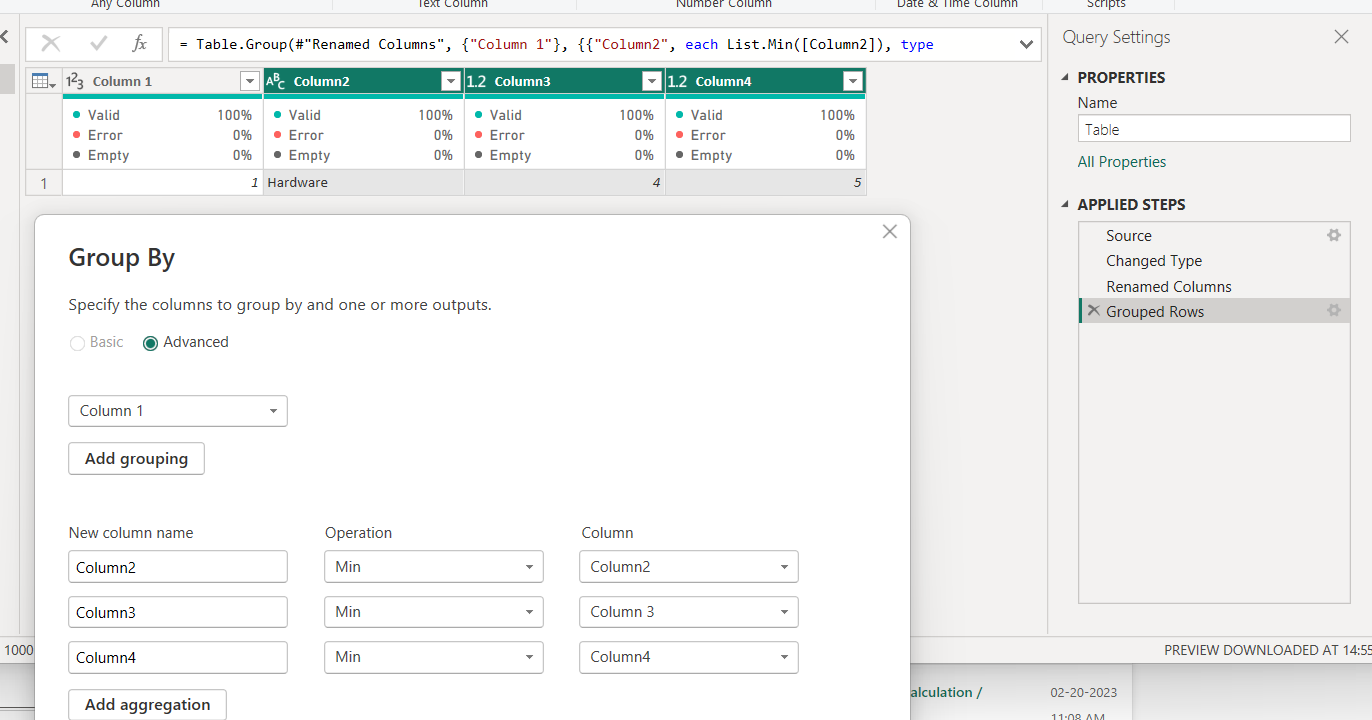Select the Advanced radio option
The width and height of the screenshot is (1372, 720).
pos(151,343)
